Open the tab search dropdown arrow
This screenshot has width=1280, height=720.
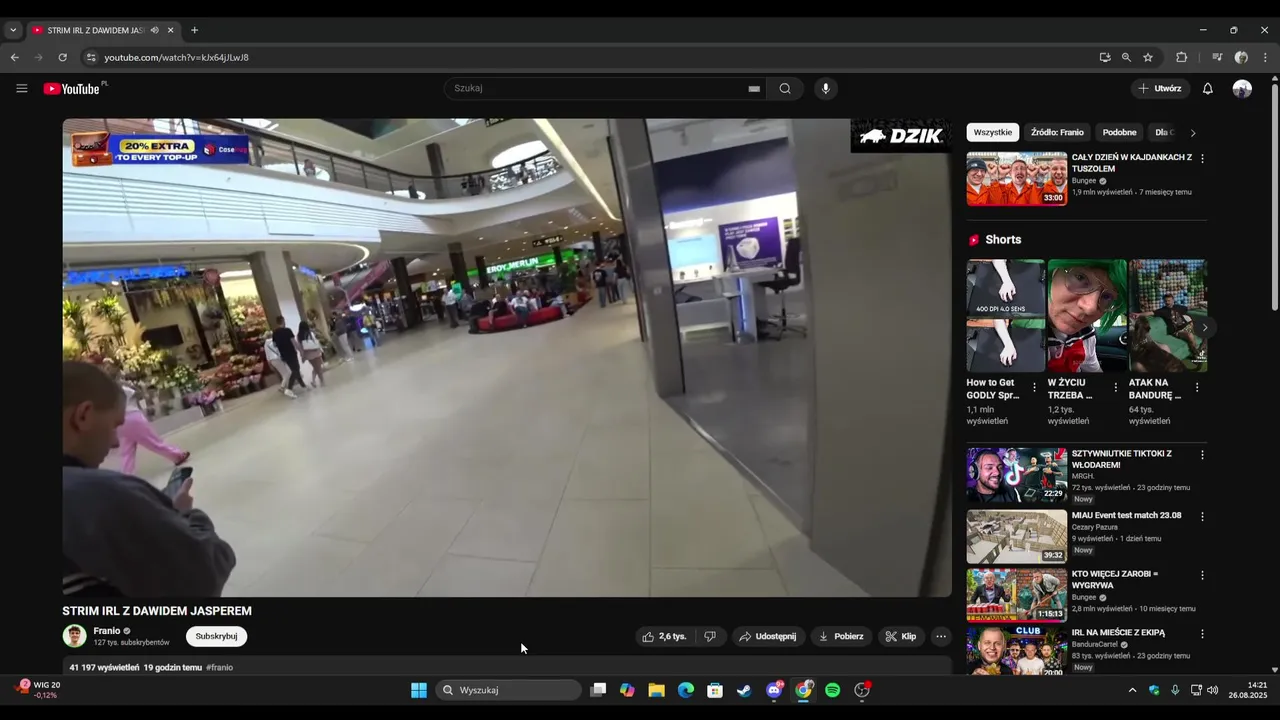pos(13,30)
